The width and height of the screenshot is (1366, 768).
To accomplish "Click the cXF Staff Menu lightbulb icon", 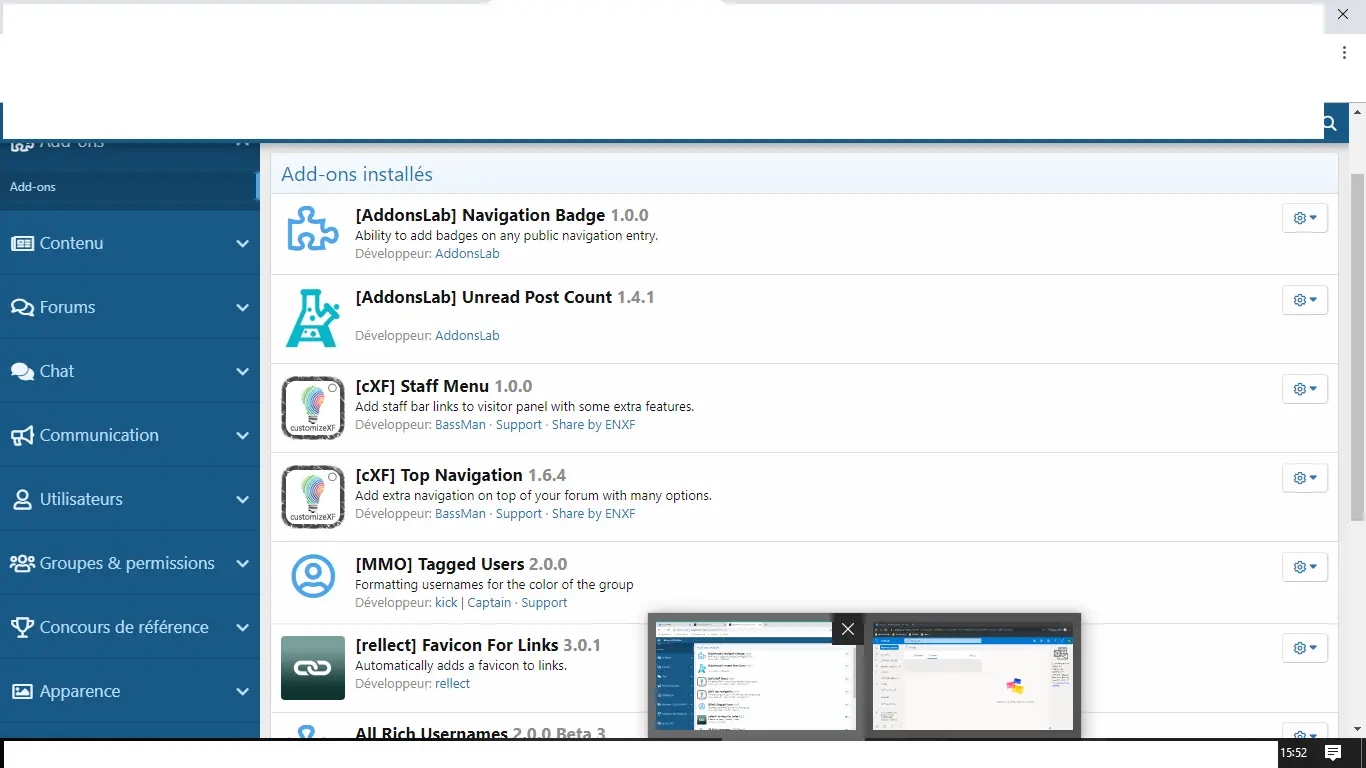I will [313, 407].
